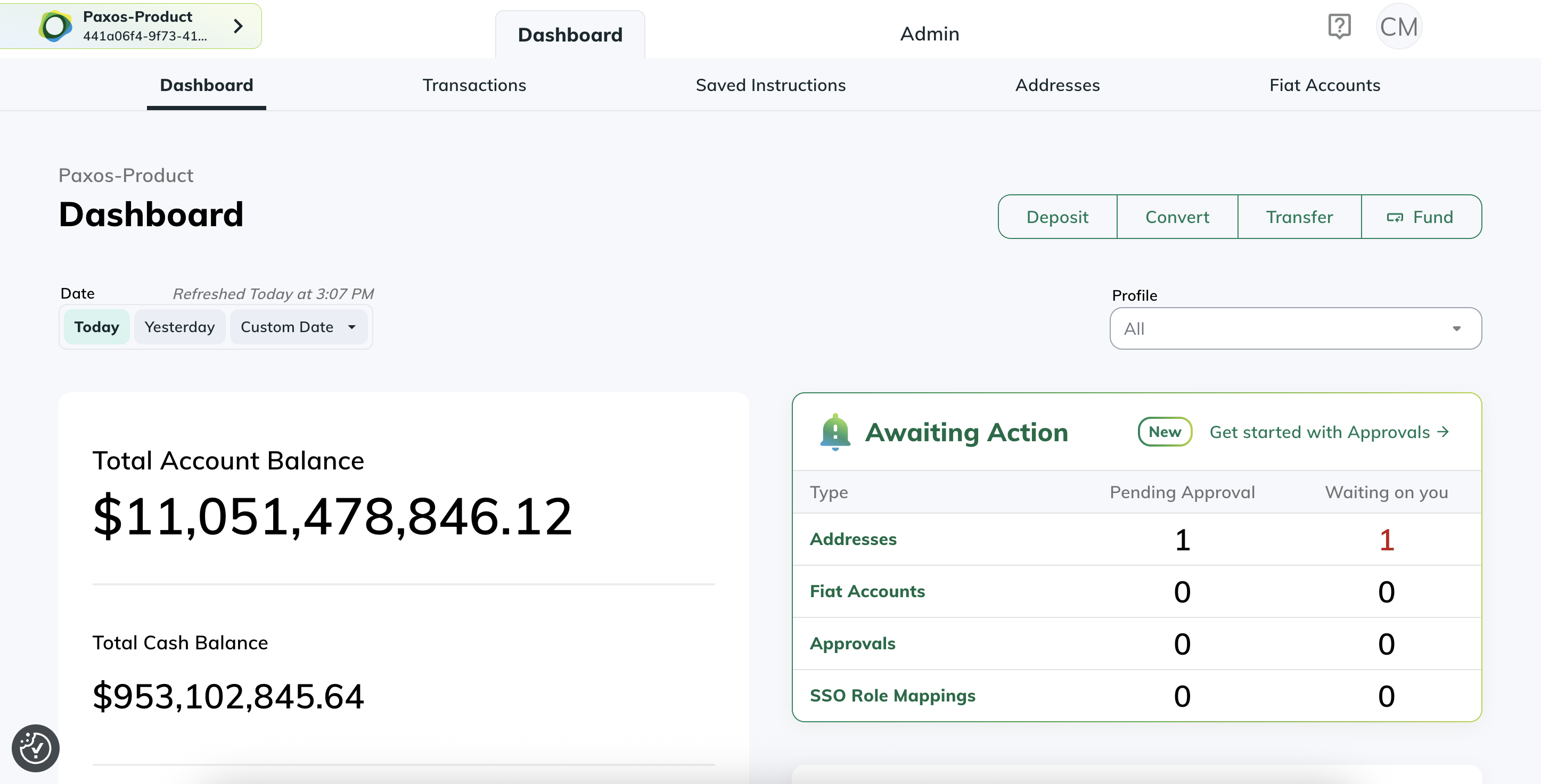Expand the organization switcher chevron
The height and width of the screenshot is (784, 1541).
(x=238, y=26)
